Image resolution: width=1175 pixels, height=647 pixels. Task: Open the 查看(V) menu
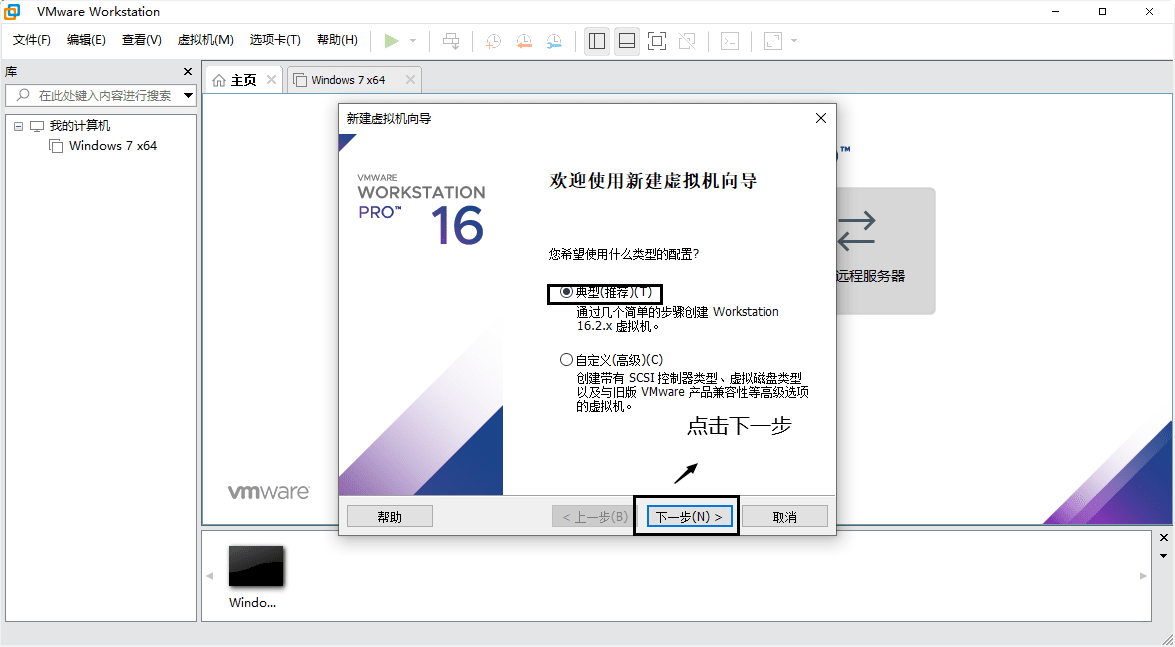tap(142, 40)
